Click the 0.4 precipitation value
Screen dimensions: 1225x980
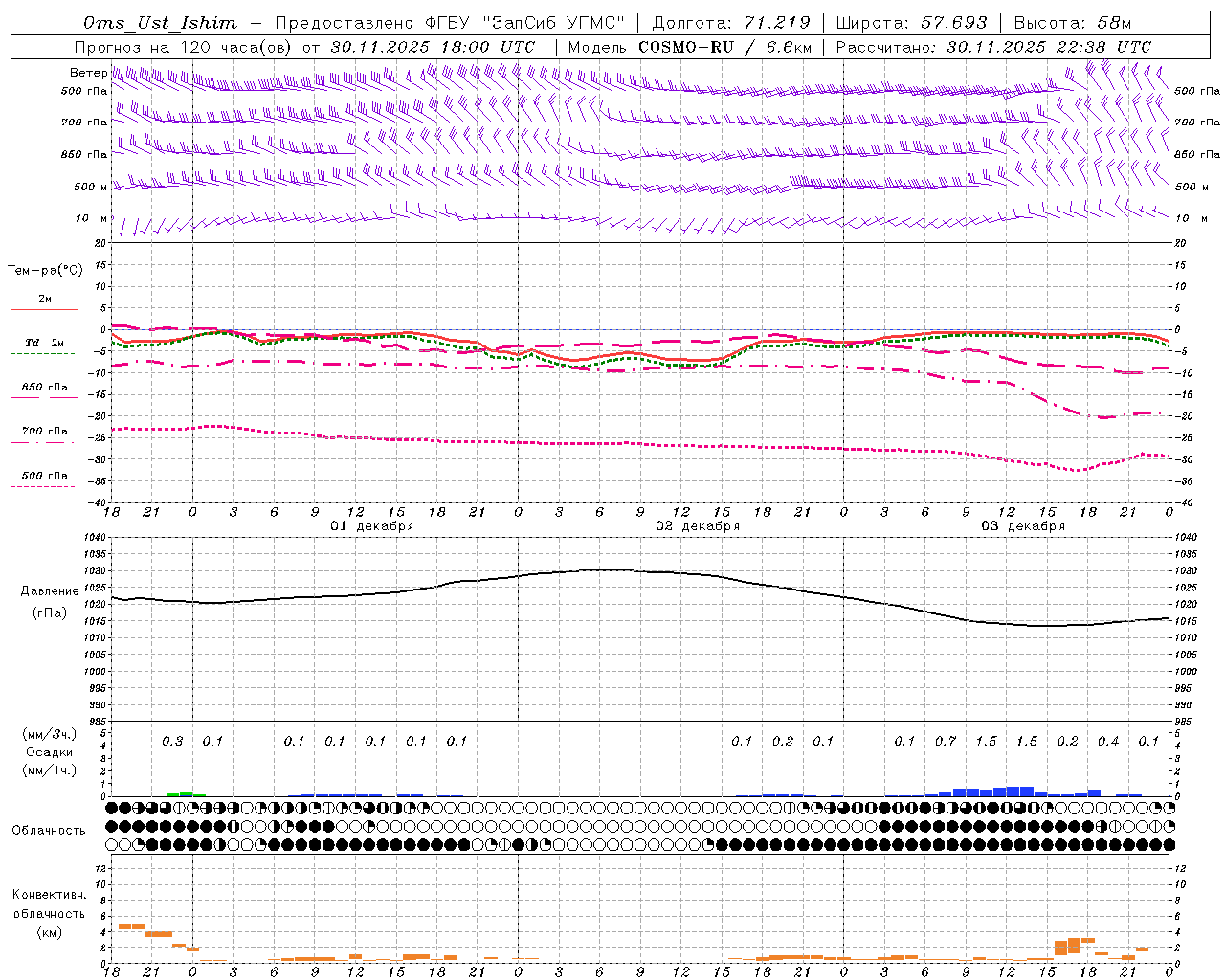tap(1108, 741)
